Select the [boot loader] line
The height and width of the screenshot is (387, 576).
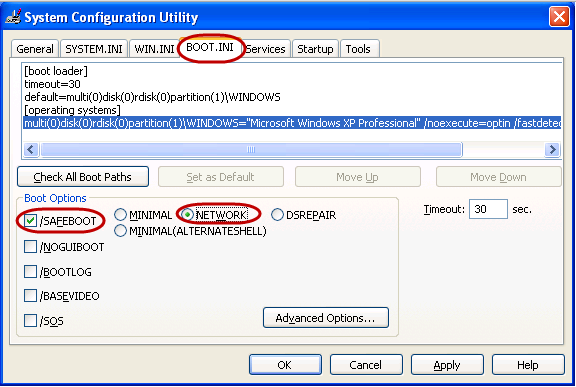click(56, 71)
